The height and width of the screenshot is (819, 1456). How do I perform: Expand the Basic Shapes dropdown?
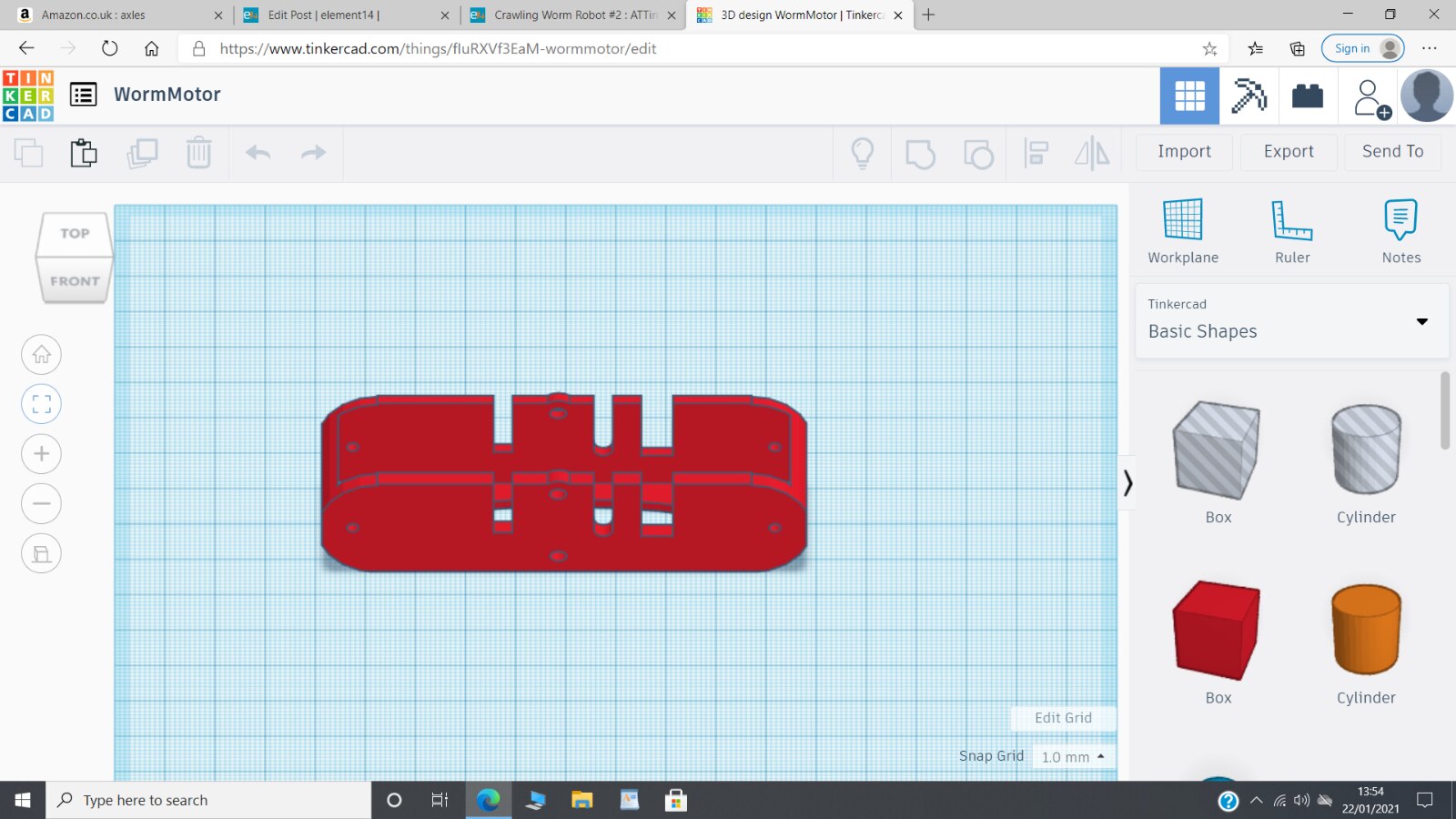(x=1421, y=321)
